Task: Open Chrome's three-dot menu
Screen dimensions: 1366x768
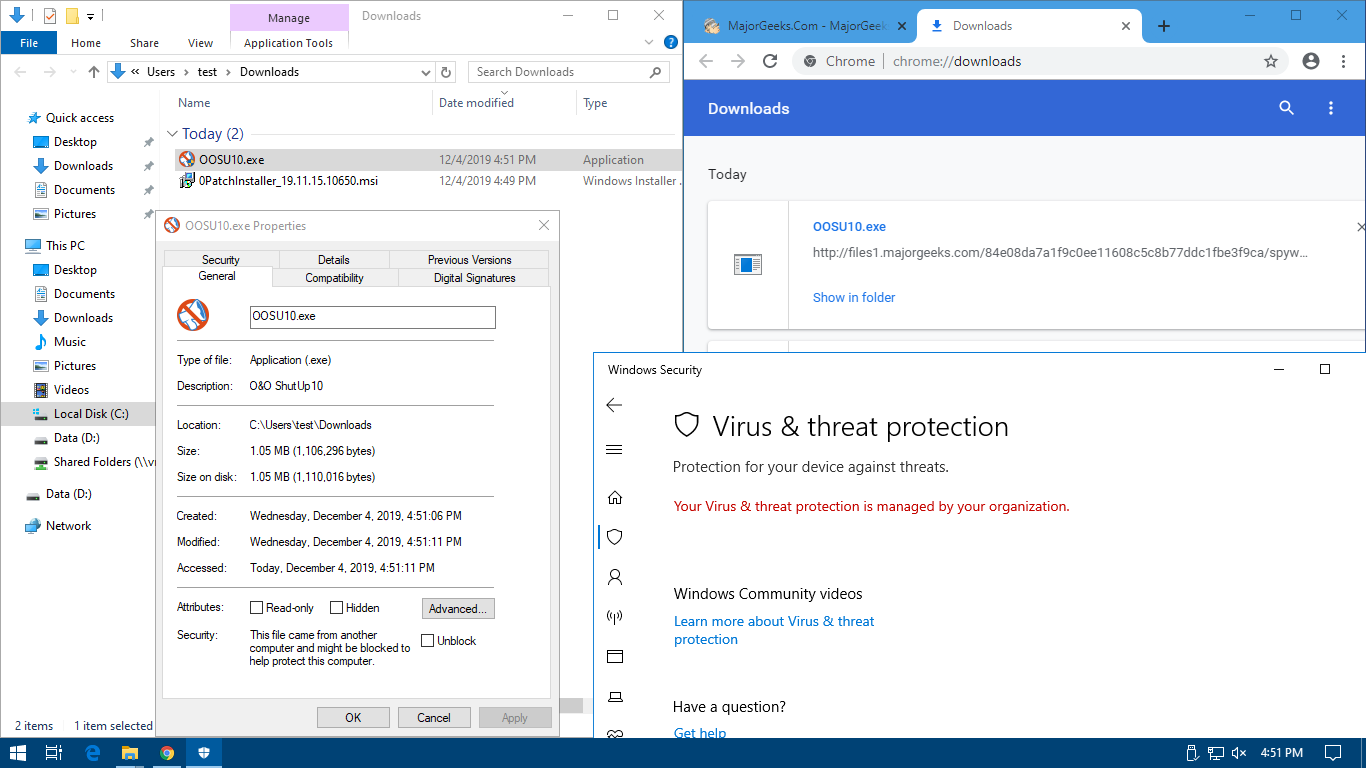Action: (x=1342, y=61)
